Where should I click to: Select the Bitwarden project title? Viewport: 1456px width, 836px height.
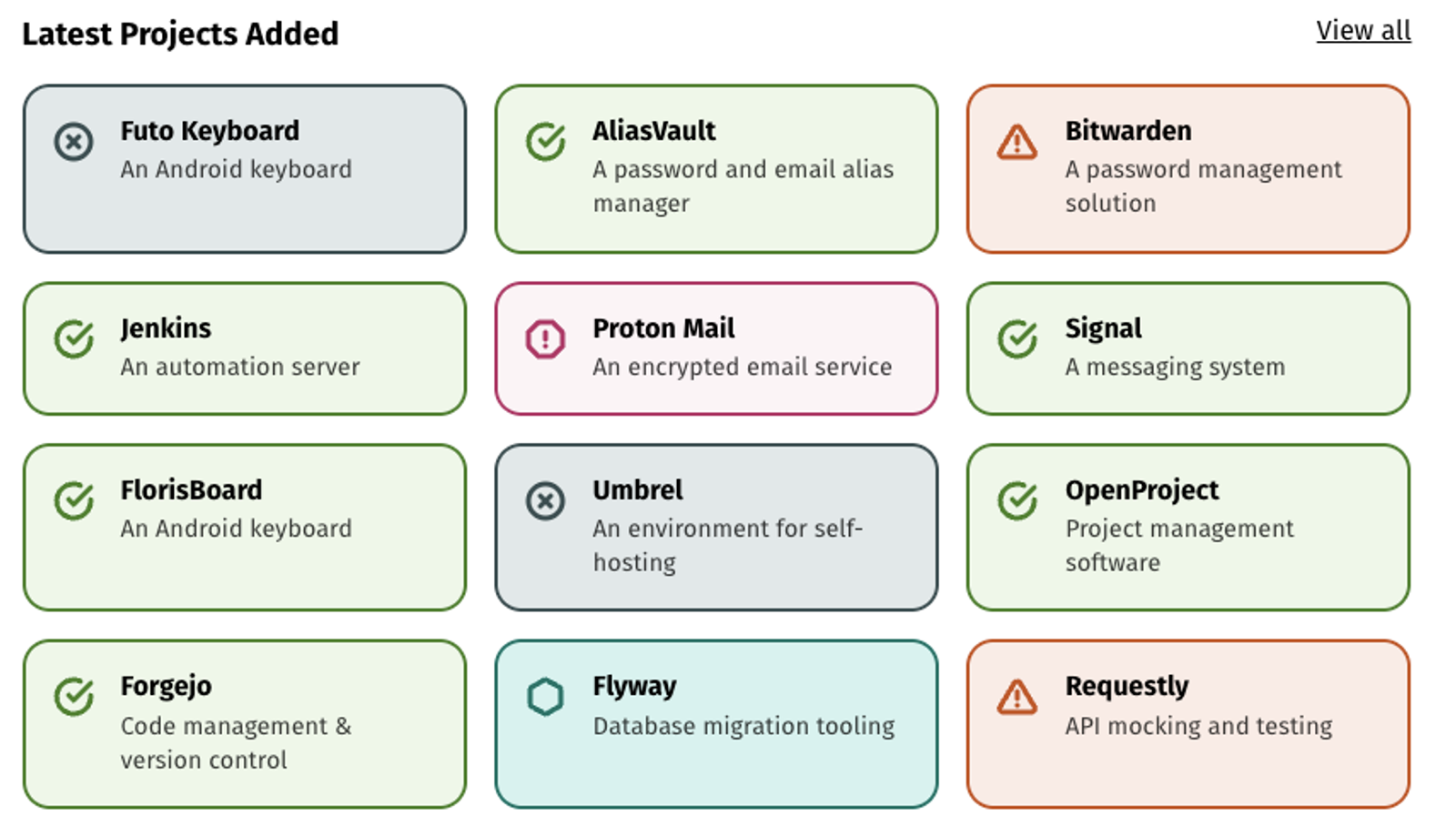tap(1128, 131)
